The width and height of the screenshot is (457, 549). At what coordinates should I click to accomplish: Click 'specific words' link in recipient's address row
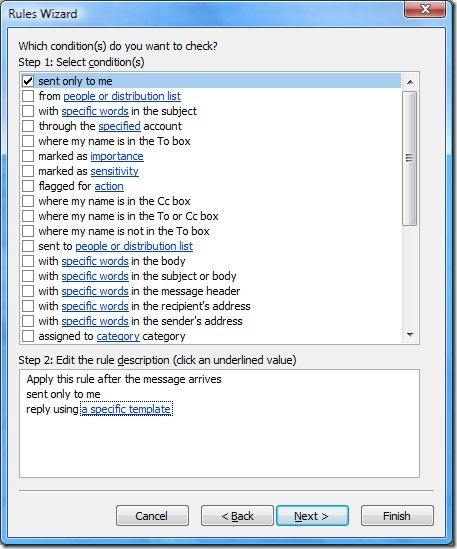(95, 306)
